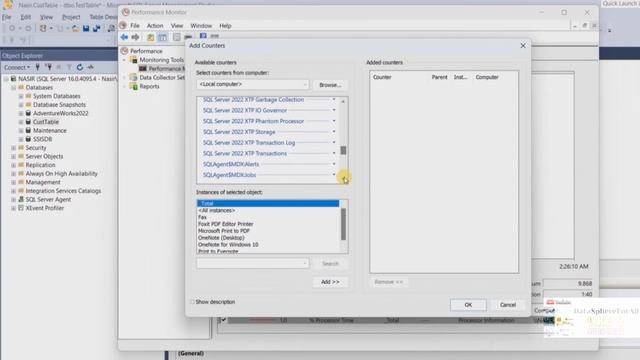Click the scrollbar thumb of available counters list
640x360 pixels.
pyautogui.click(x=343, y=150)
